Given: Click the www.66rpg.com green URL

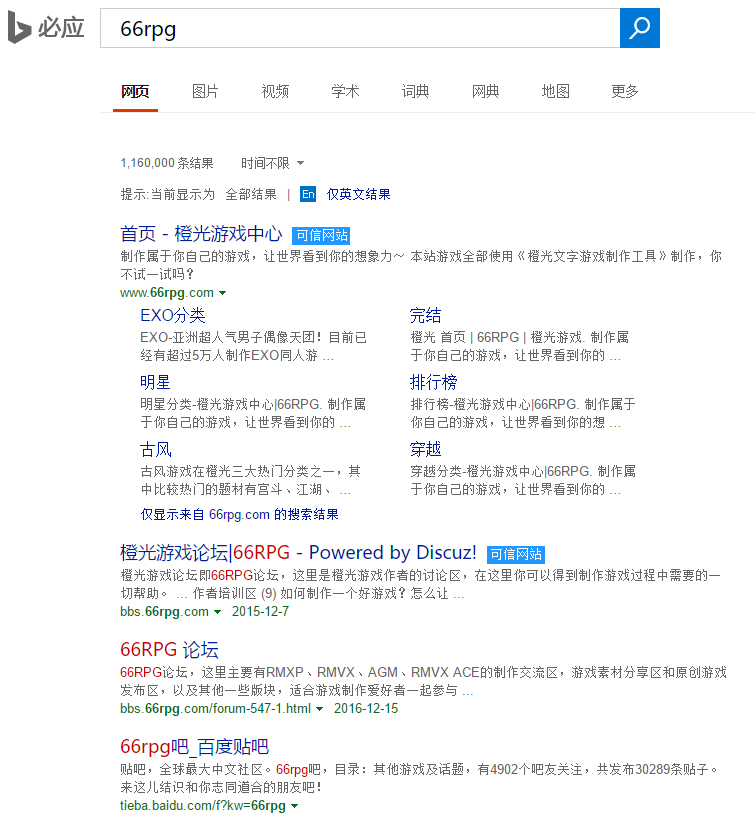Looking at the screenshot, I should [x=167, y=293].
